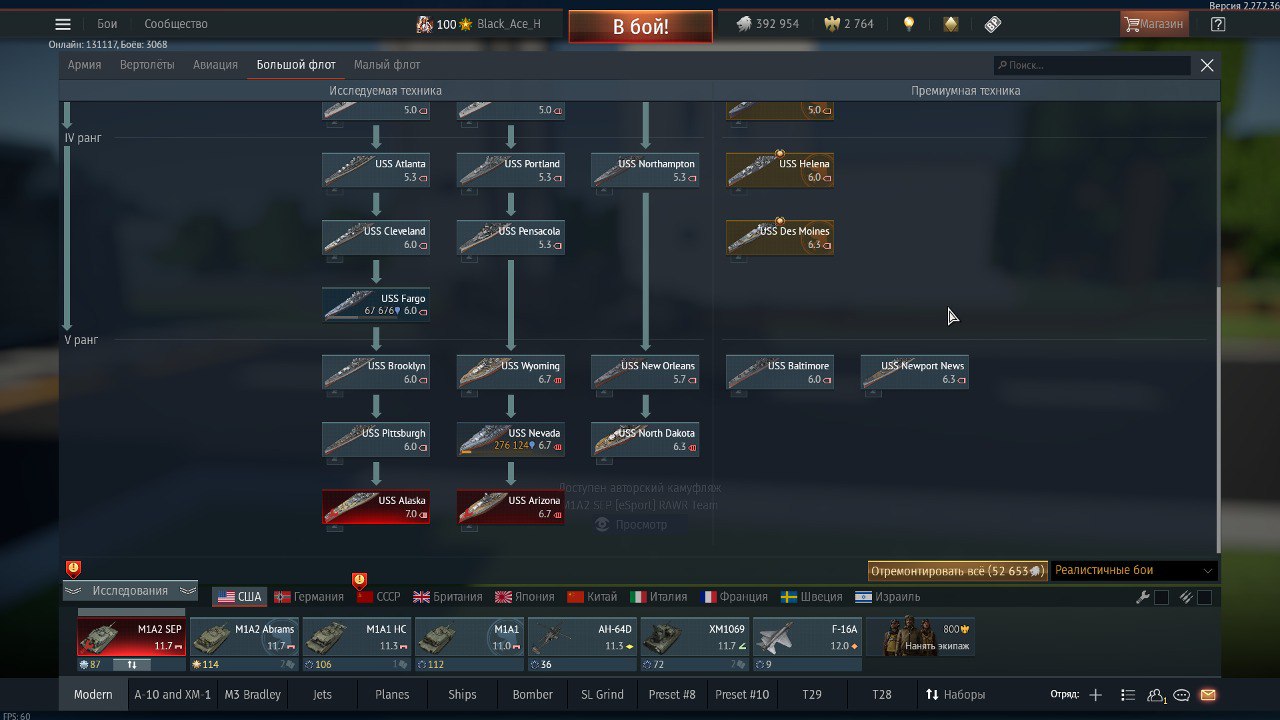Start battle with В бой! button
Image resolution: width=1280 pixels, height=720 pixels.
coord(641,27)
